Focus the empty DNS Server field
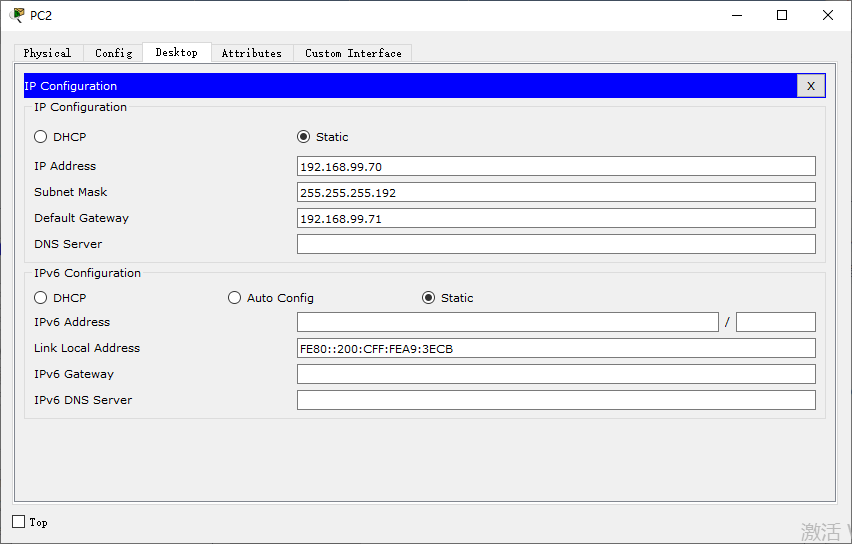 click(556, 244)
